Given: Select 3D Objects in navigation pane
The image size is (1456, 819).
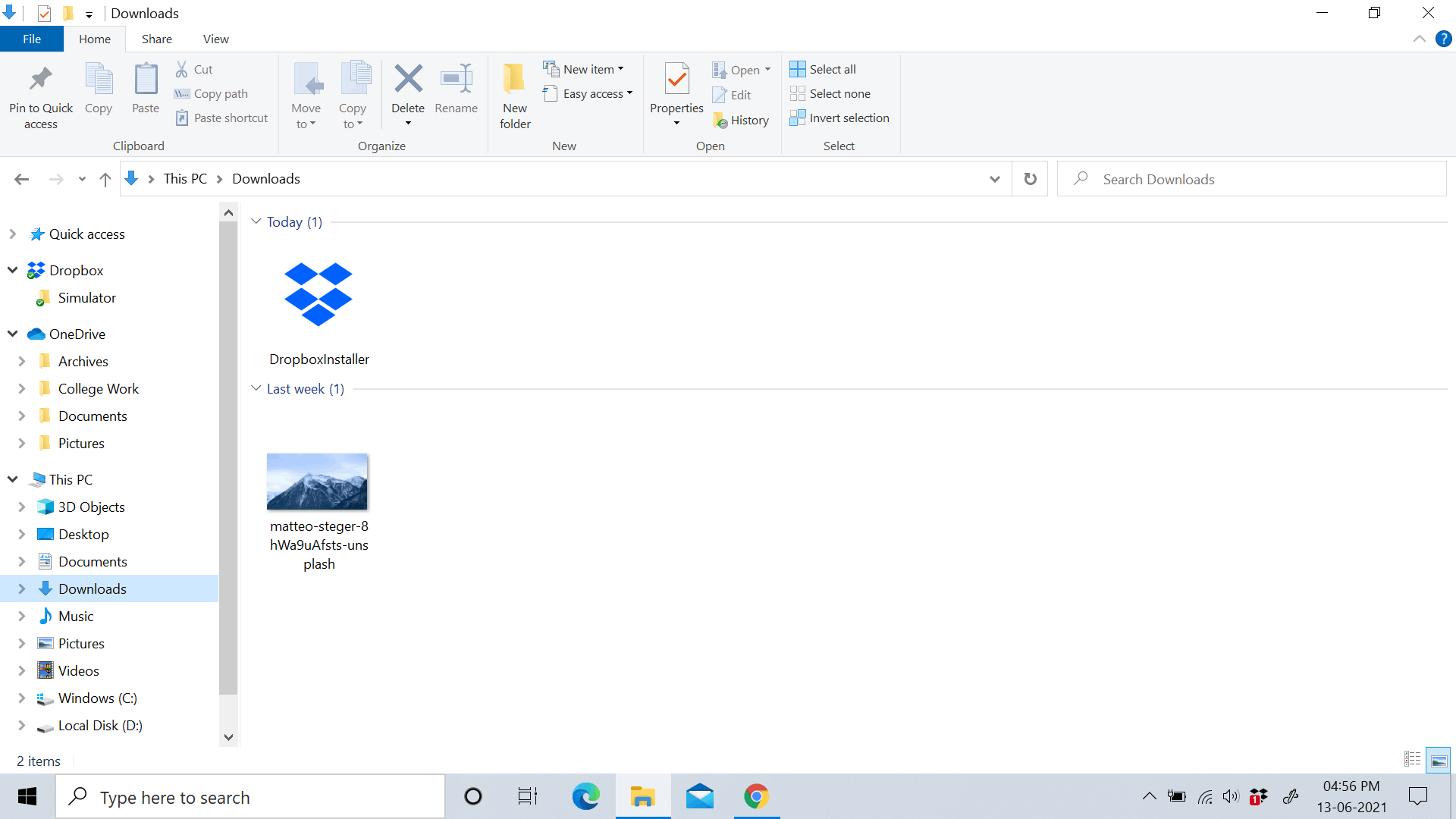Looking at the screenshot, I should click(x=92, y=507).
